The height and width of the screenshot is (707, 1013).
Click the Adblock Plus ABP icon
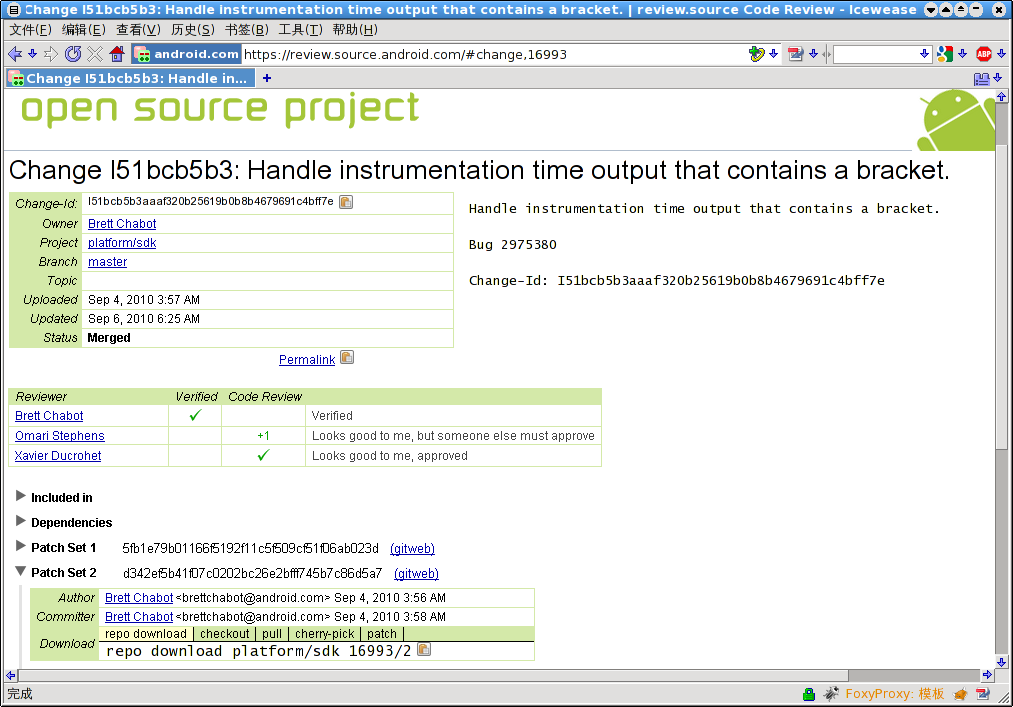click(984, 54)
